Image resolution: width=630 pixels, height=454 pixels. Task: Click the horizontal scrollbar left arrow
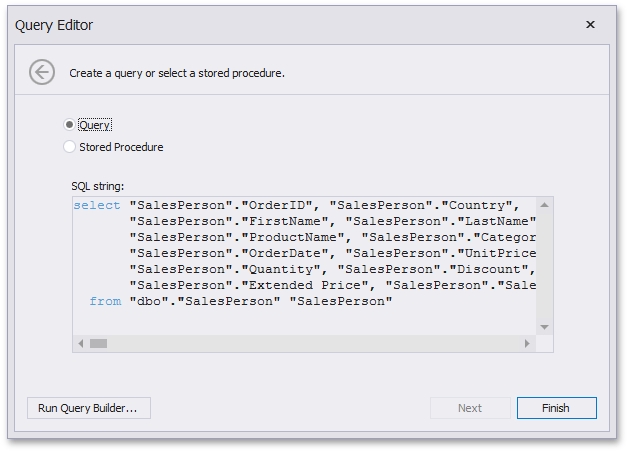point(80,343)
